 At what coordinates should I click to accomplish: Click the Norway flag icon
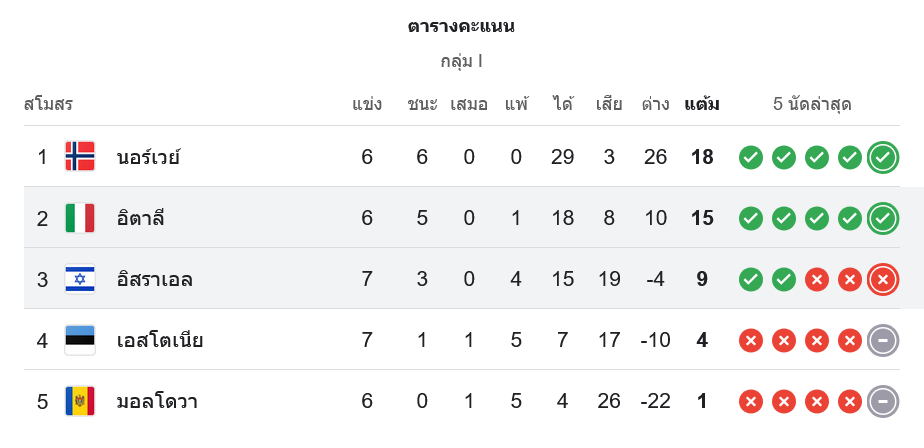pos(80,157)
